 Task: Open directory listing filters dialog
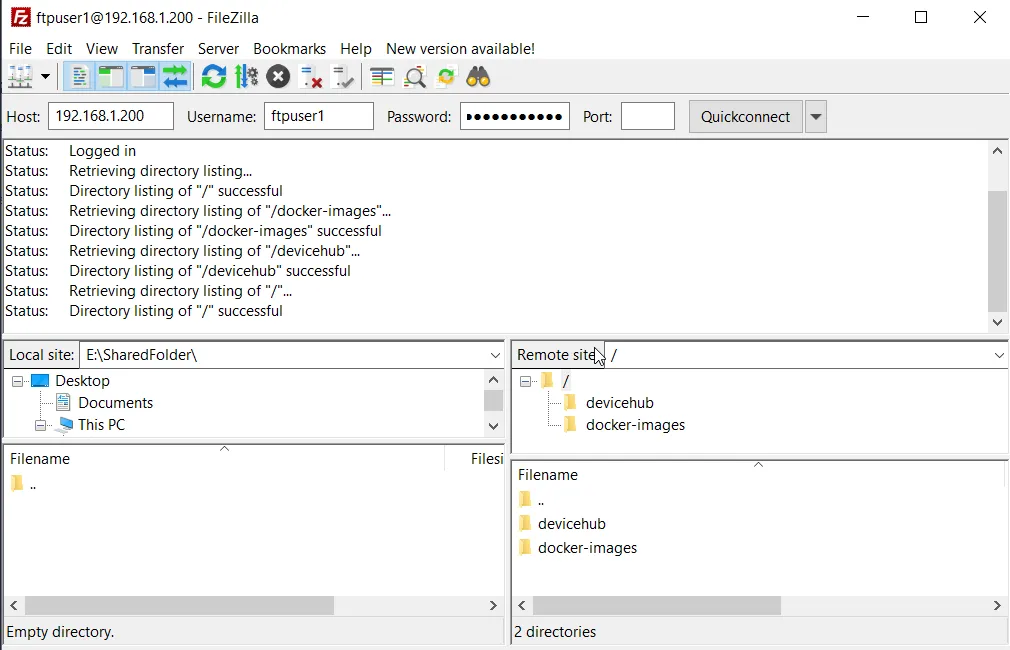coord(382,77)
